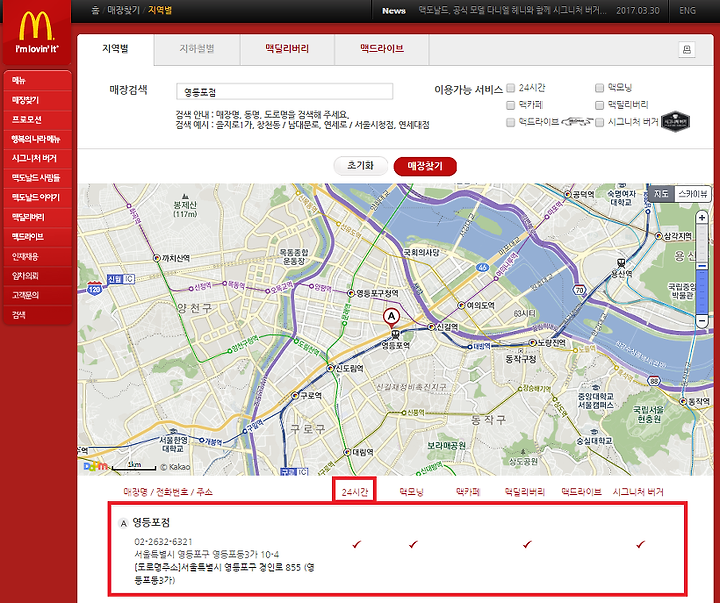Open the 맥드라이브 tab
Image resolution: width=720 pixels, height=603 pixels.
pos(382,49)
